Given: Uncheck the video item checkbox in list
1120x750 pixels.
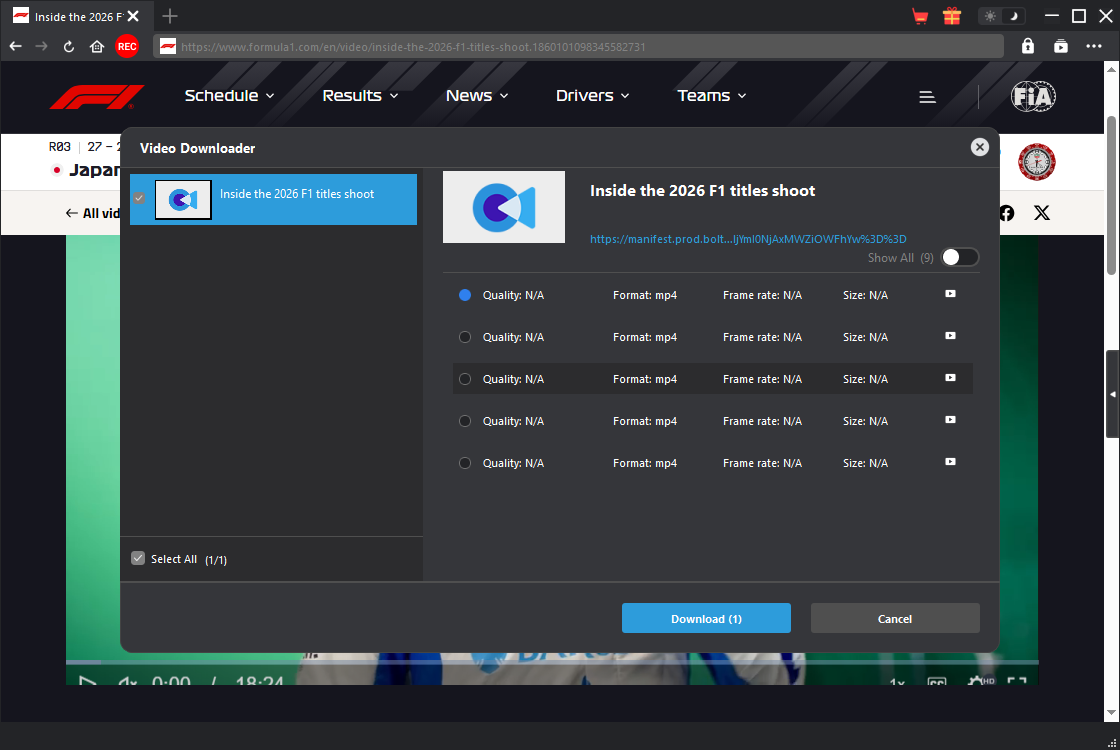Looking at the screenshot, I should click(x=139, y=198).
